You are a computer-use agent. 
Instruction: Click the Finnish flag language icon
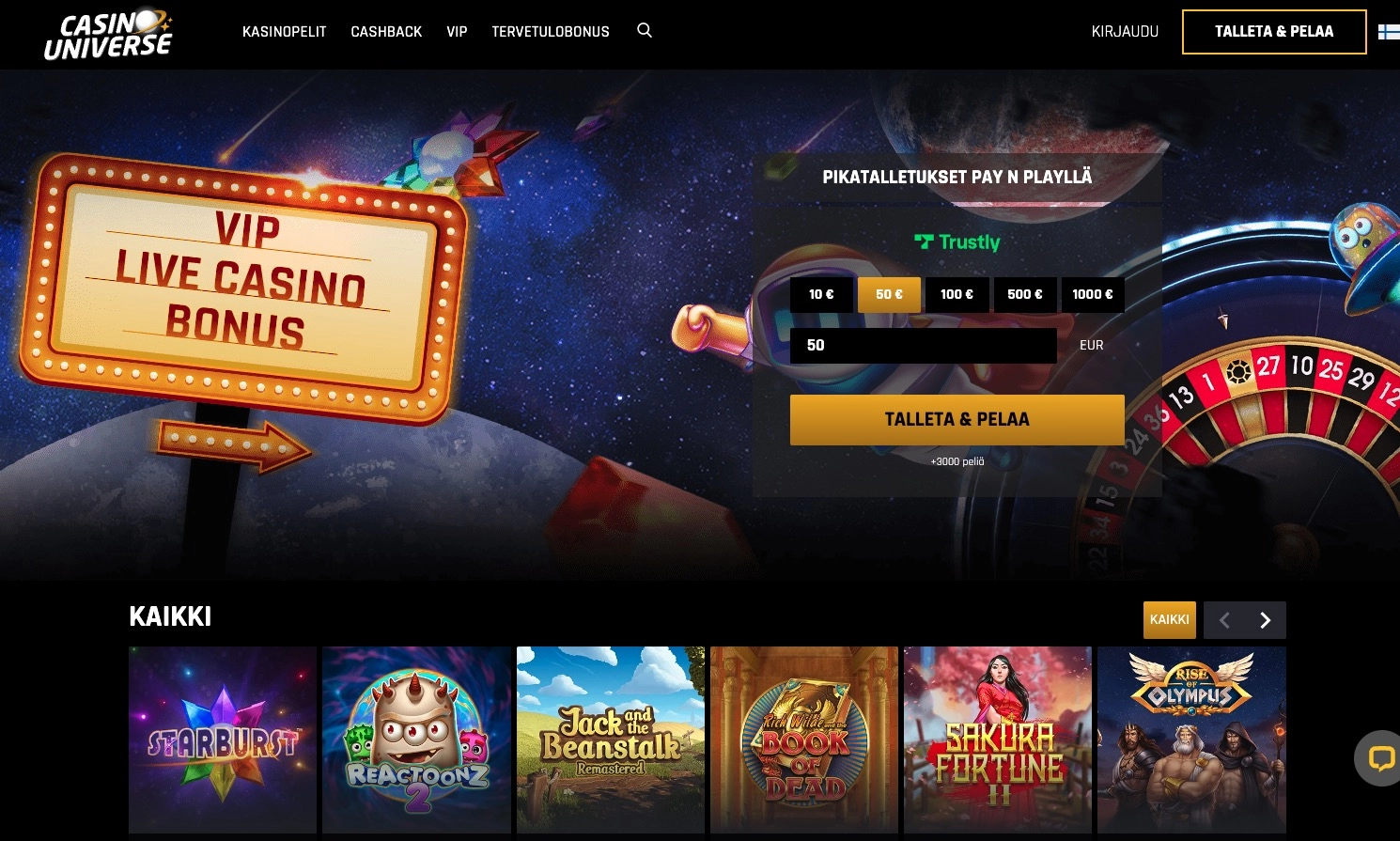pyautogui.click(x=1389, y=32)
